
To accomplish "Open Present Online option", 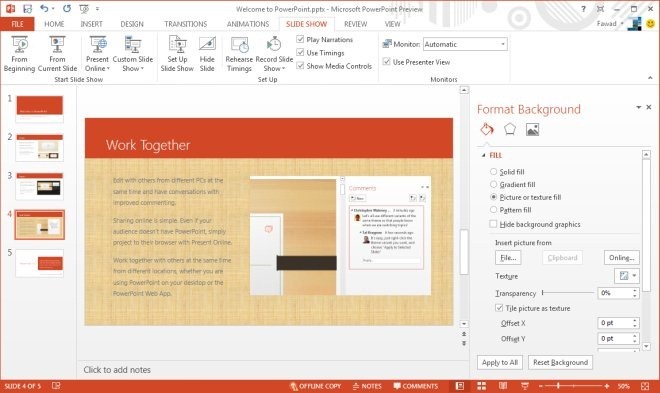I will (x=97, y=54).
